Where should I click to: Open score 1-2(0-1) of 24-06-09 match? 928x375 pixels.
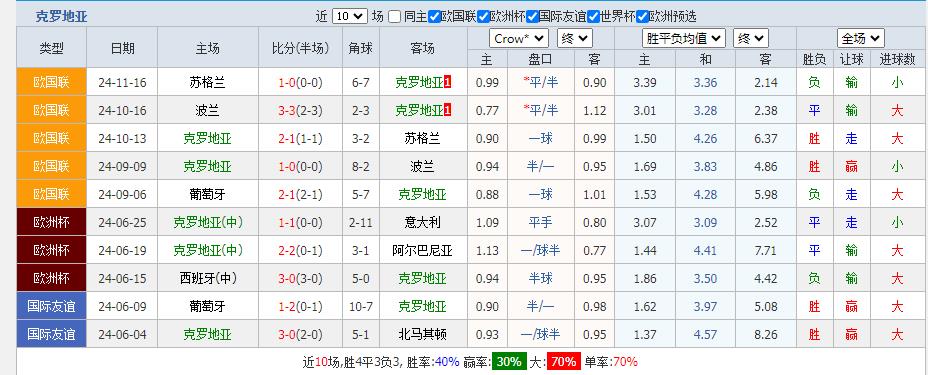pyautogui.click(x=300, y=306)
